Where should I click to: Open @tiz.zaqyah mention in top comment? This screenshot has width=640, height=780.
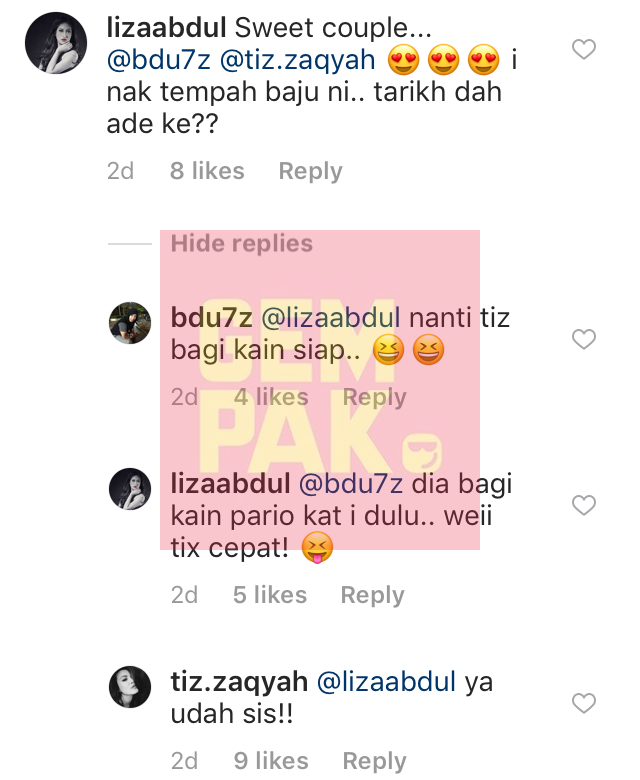pyautogui.click(x=297, y=60)
